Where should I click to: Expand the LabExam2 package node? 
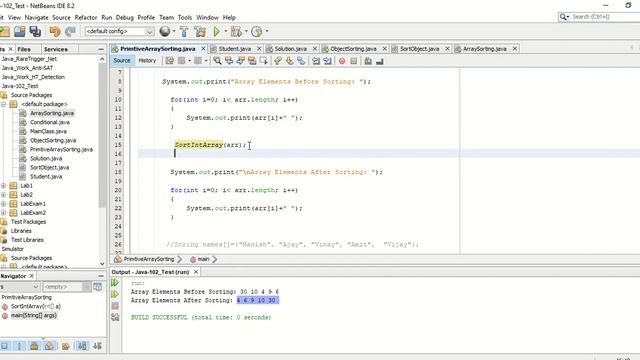point(4,213)
